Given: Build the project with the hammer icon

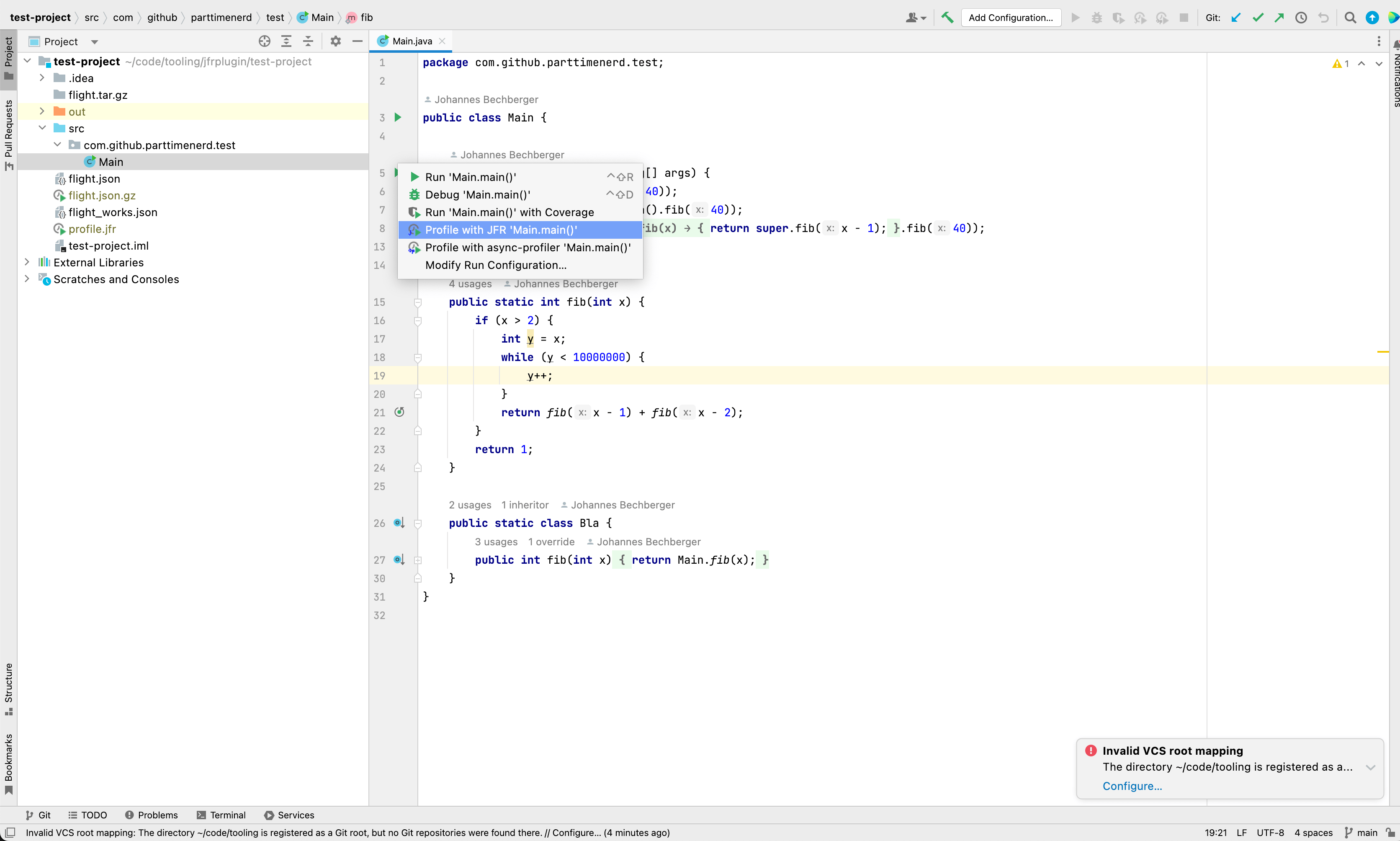Looking at the screenshot, I should pos(947,18).
